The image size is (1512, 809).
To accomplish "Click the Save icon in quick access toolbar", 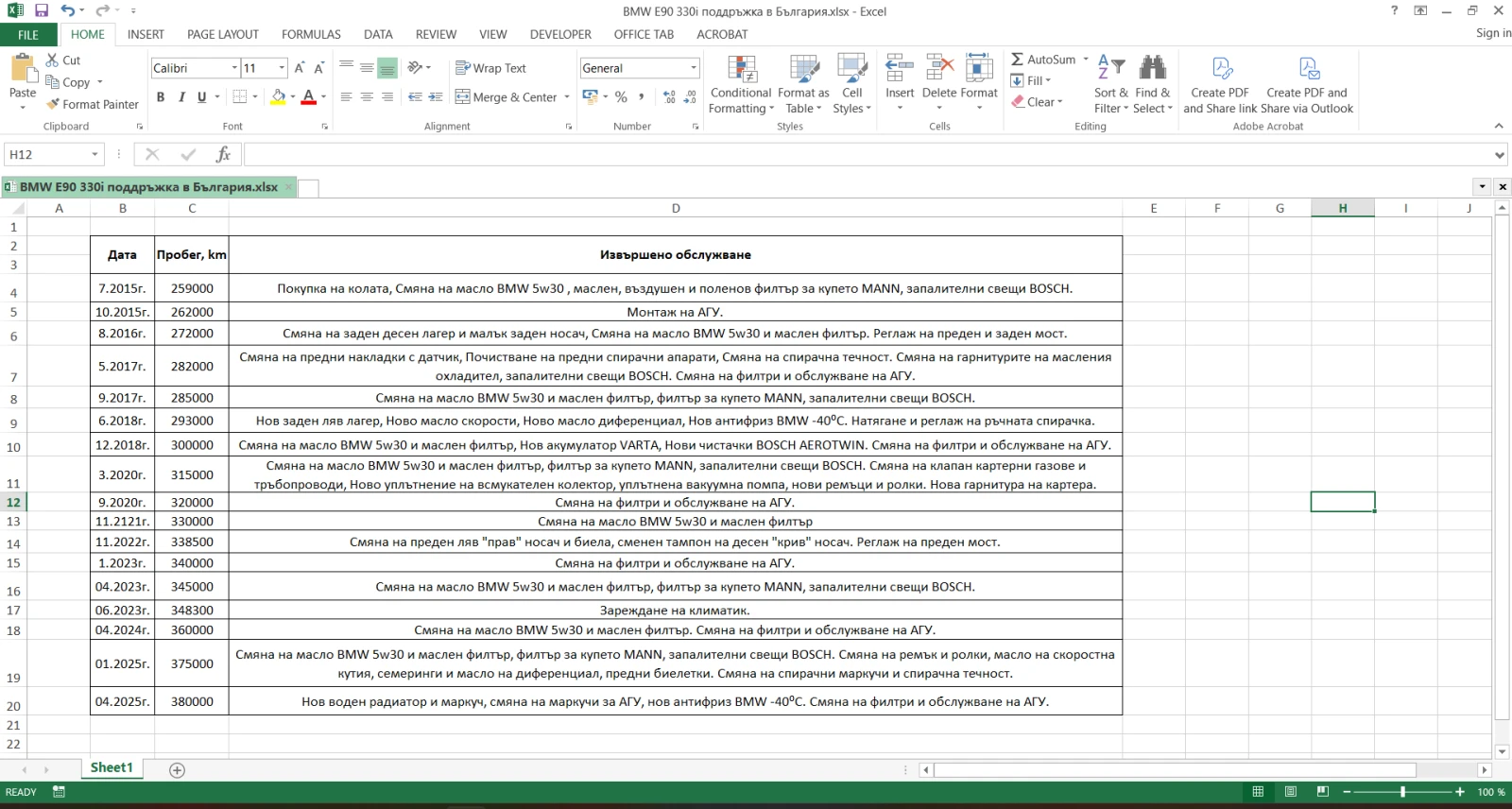I will point(41,10).
